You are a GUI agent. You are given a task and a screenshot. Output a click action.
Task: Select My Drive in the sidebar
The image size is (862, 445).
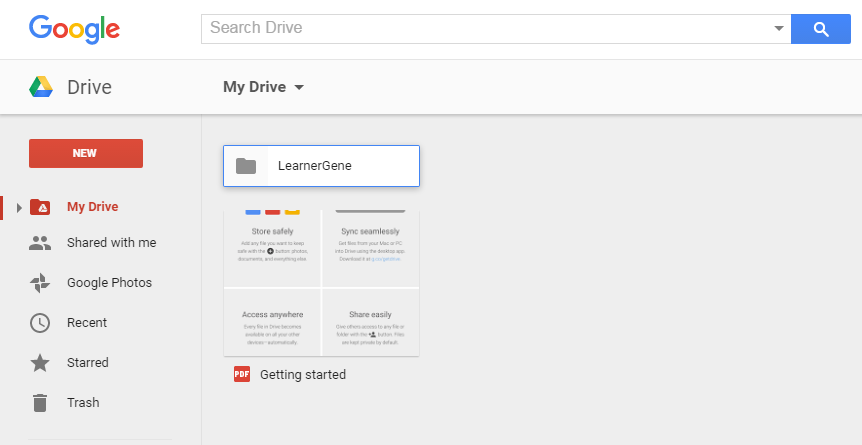92,207
